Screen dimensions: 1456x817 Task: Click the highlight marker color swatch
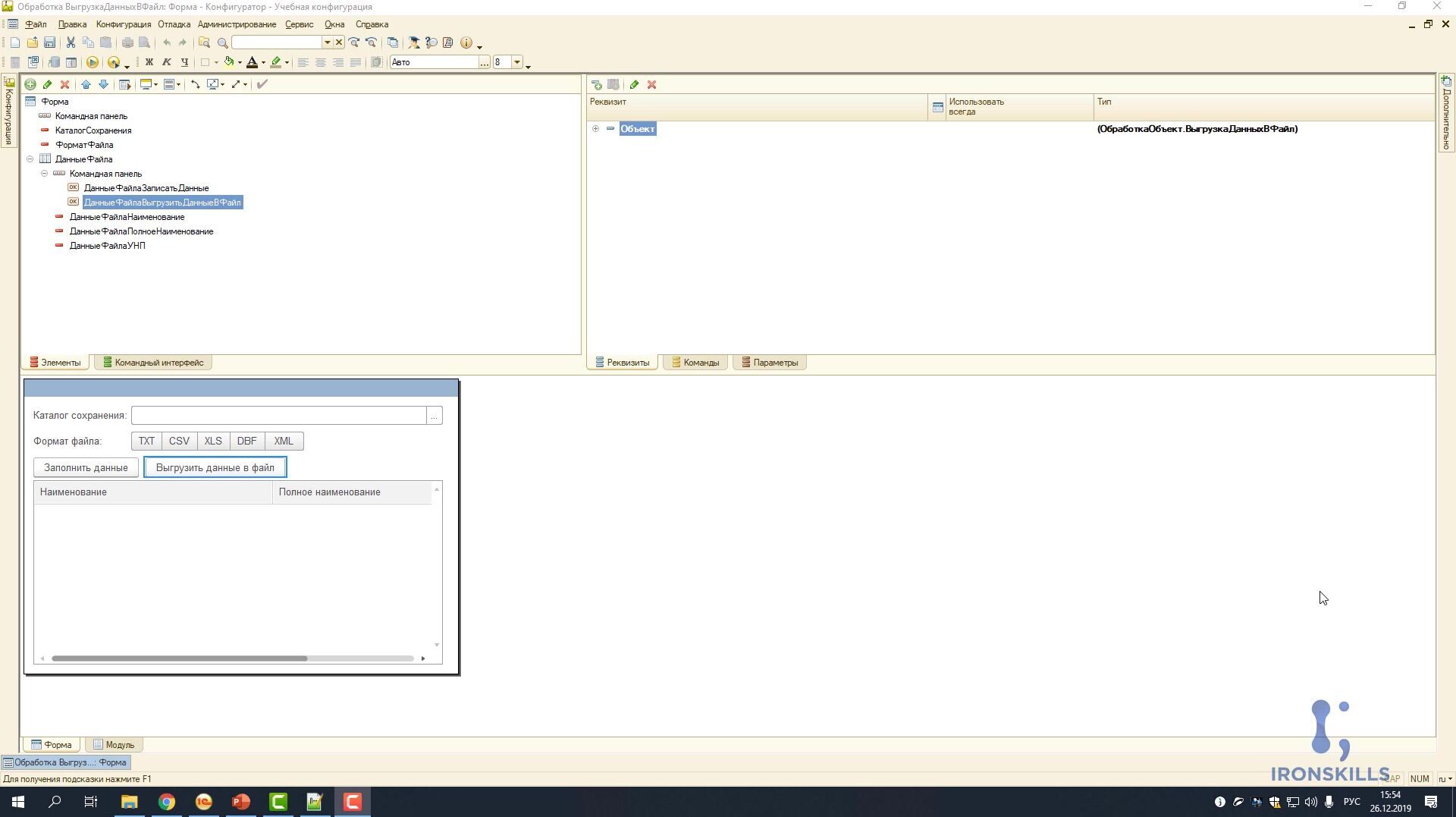pos(276,62)
